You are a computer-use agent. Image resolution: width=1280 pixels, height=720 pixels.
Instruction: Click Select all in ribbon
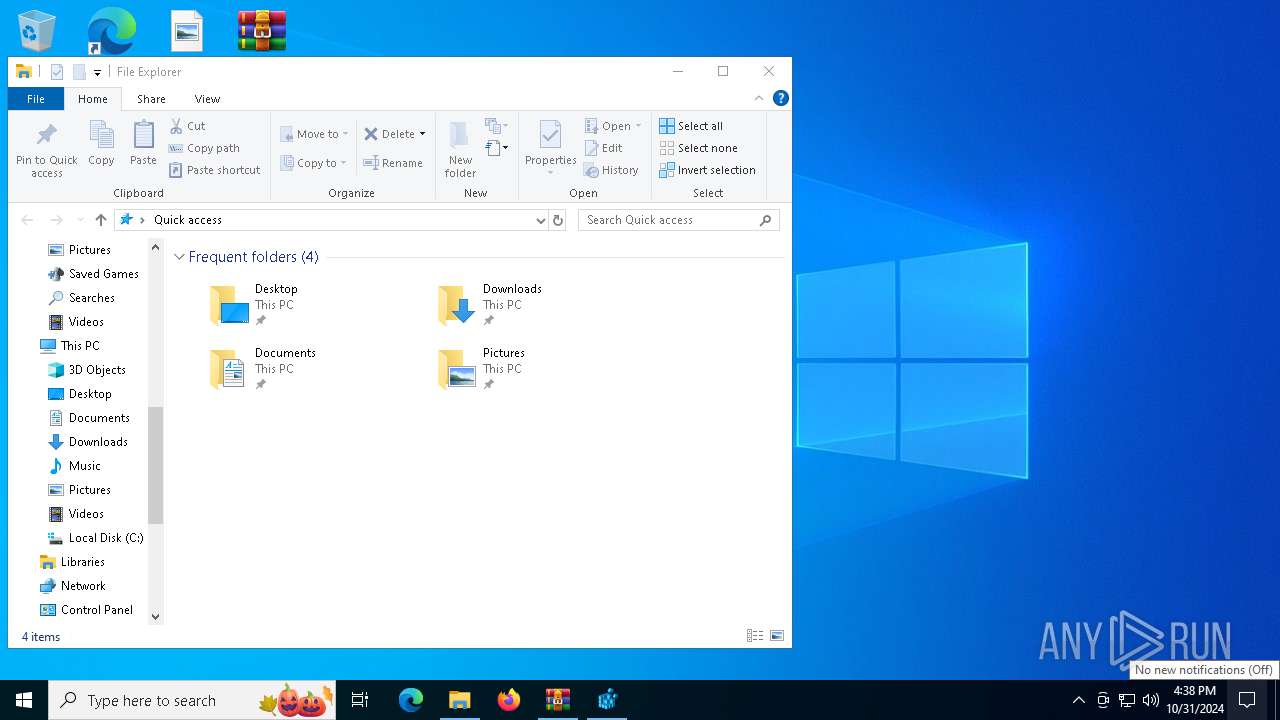(x=691, y=126)
